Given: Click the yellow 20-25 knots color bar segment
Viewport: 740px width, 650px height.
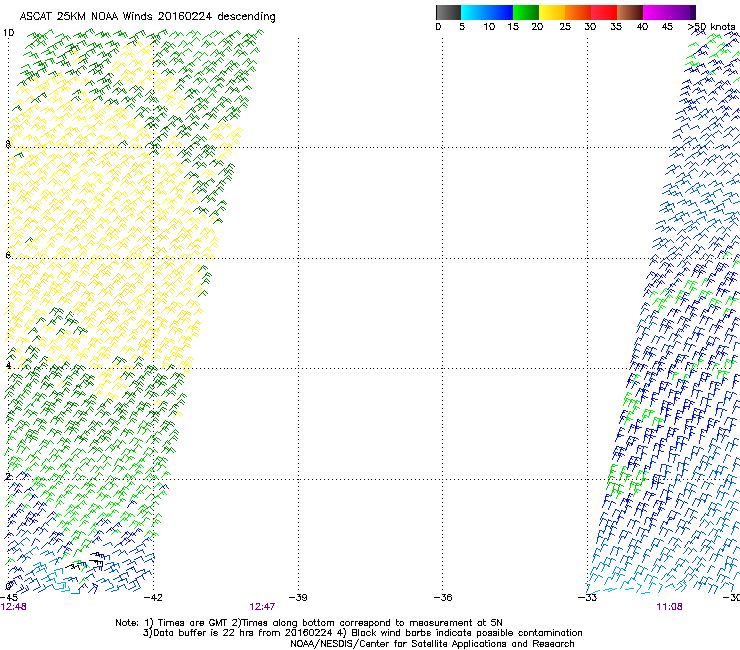Looking at the screenshot, I should 552,12.
